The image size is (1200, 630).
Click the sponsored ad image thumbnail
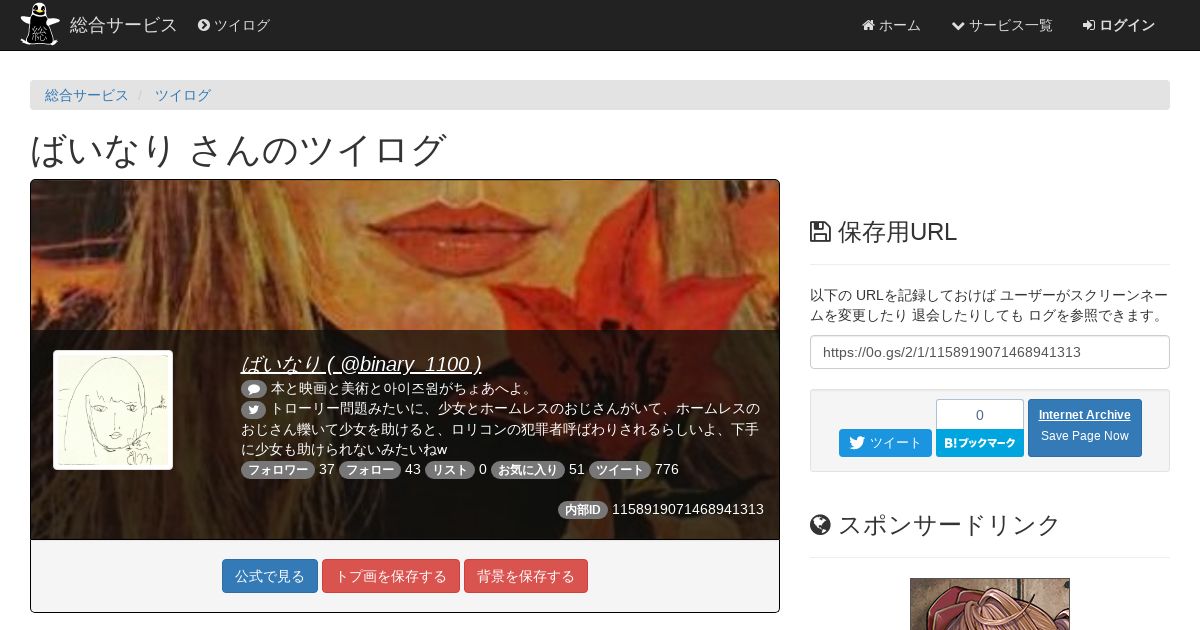pos(990,604)
